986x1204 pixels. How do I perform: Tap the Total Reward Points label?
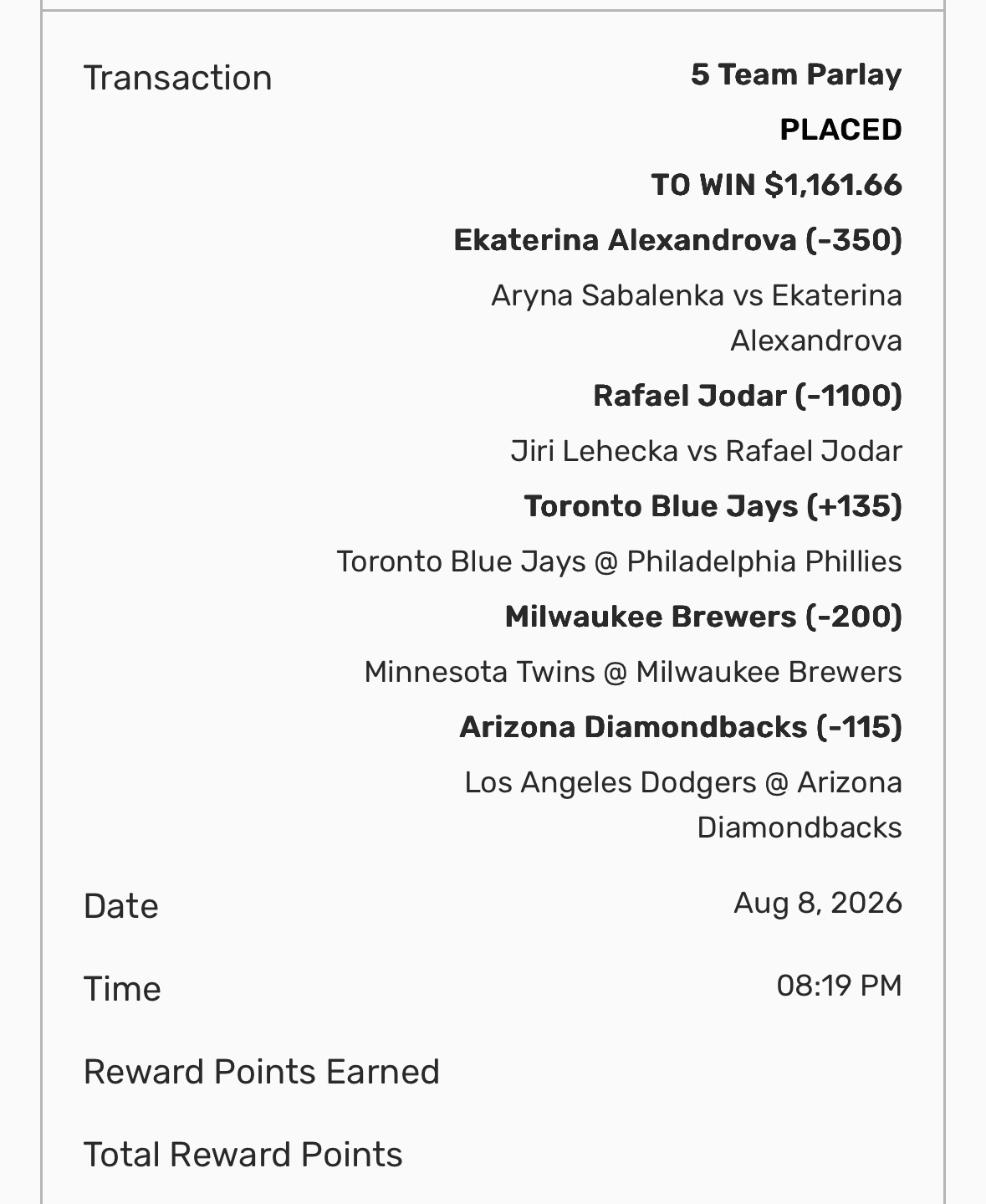(243, 1155)
